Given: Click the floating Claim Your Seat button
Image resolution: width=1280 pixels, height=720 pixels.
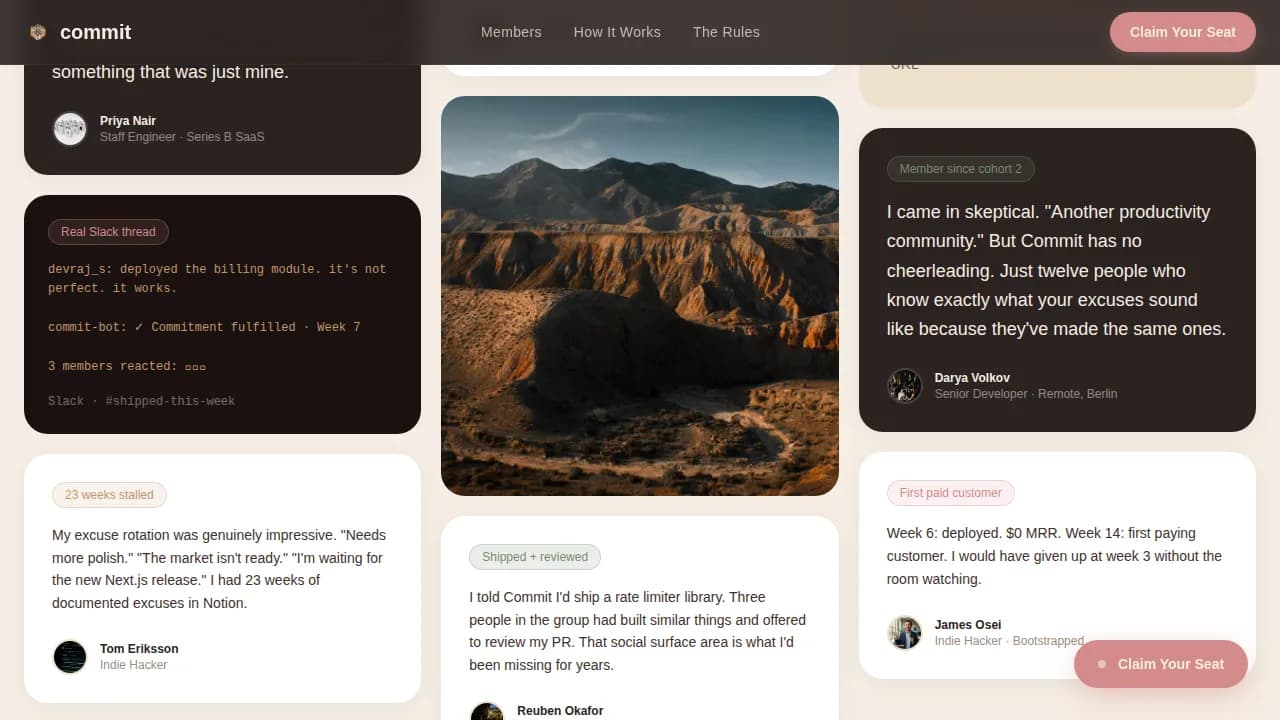Looking at the screenshot, I should pos(1161,663).
